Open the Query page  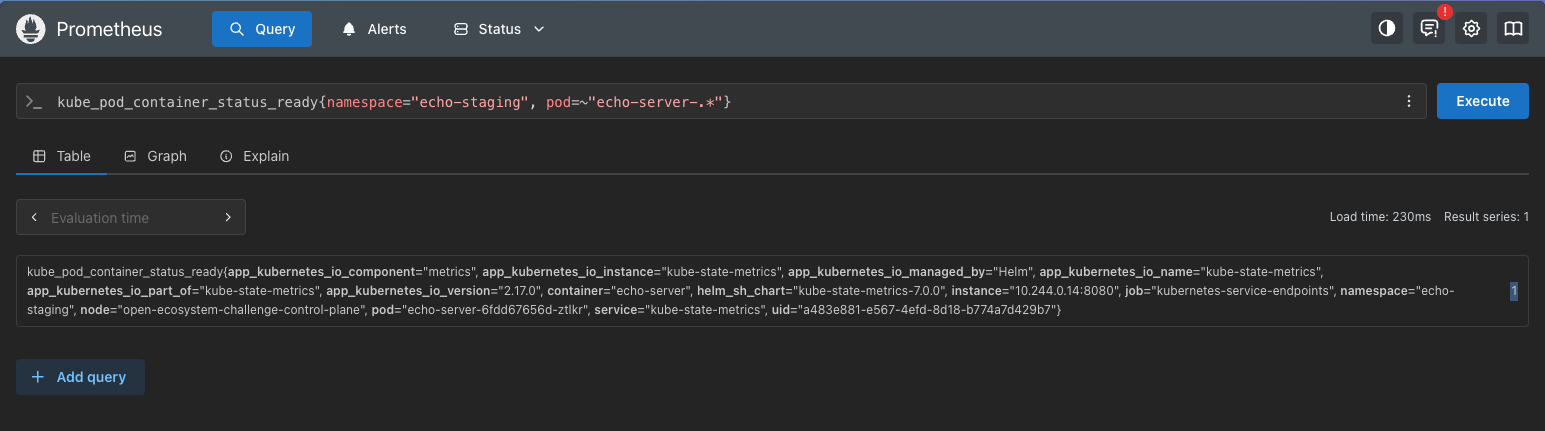(262, 29)
